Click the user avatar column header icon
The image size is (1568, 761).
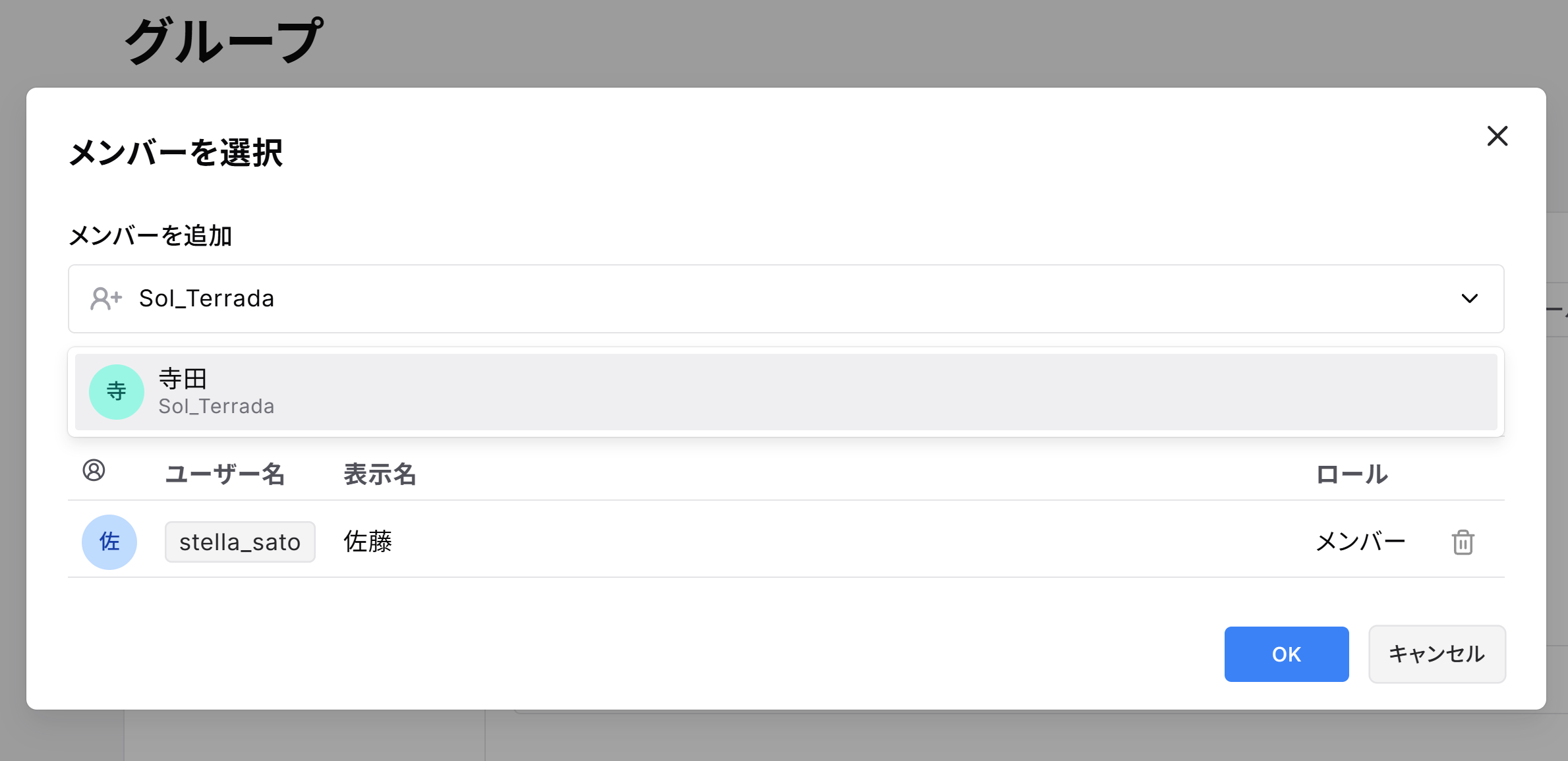point(94,470)
